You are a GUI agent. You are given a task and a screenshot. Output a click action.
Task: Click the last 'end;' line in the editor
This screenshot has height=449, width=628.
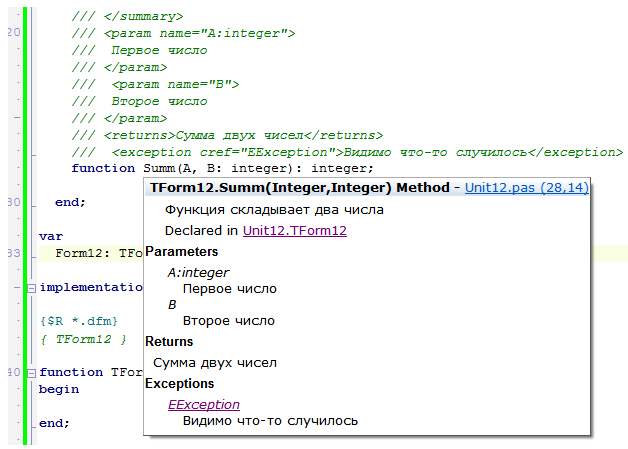pyautogui.click(x=54, y=423)
